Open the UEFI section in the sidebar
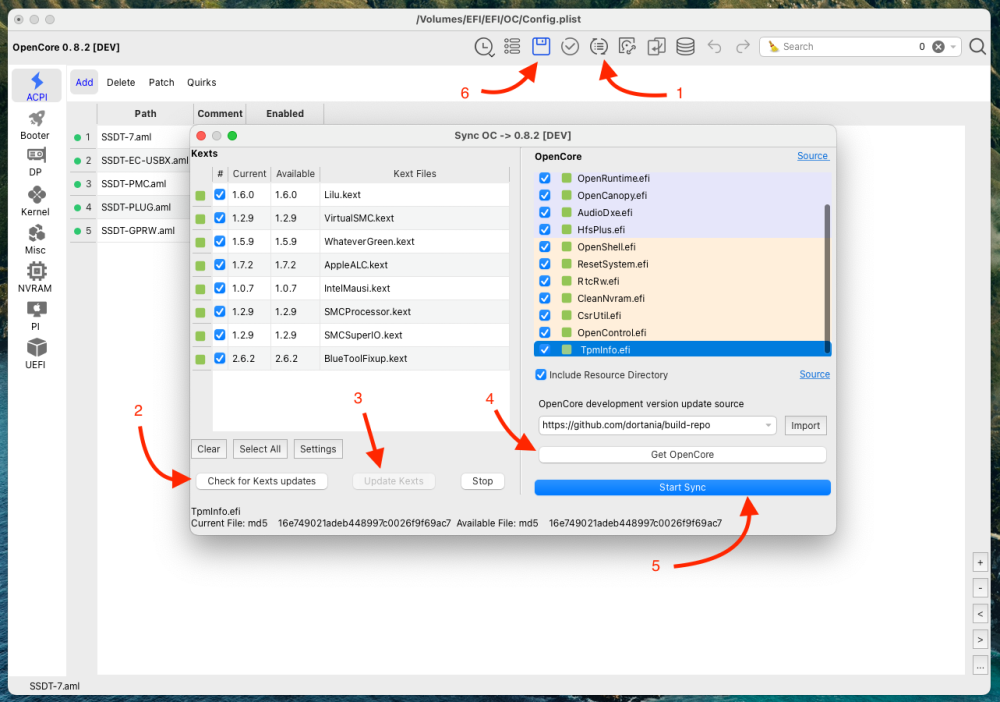Image resolution: width=1000 pixels, height=702 pixels. coord(35,353)
